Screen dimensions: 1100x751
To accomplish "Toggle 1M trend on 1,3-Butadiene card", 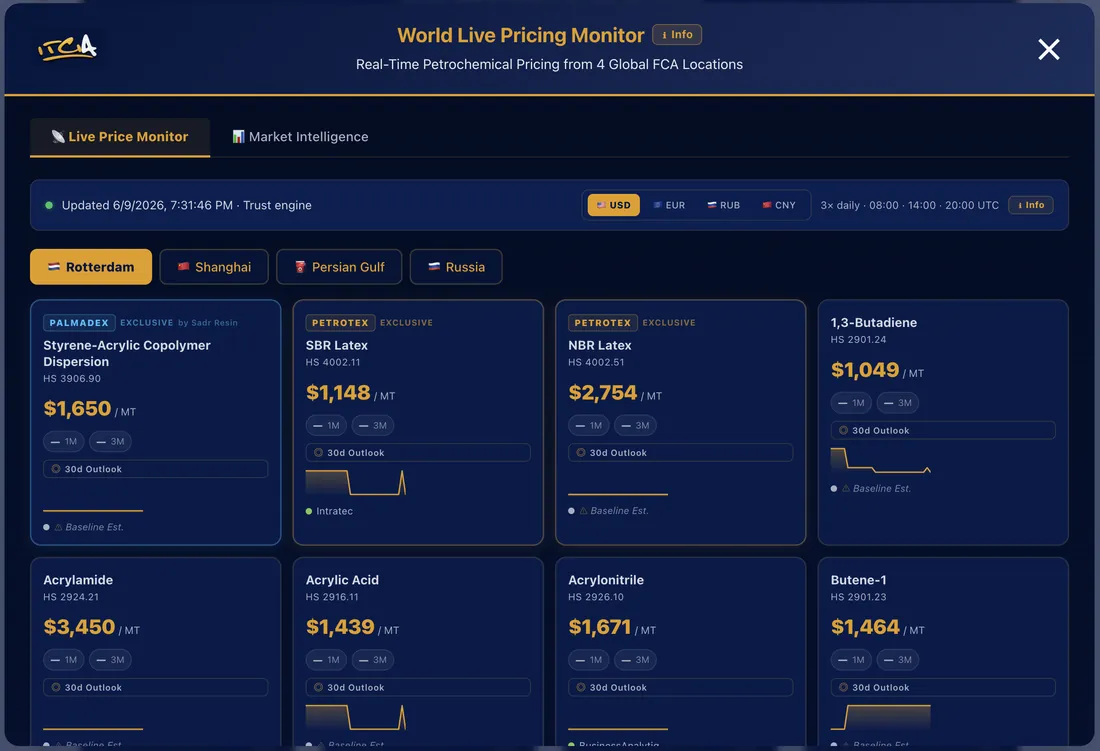I will 851,402.
